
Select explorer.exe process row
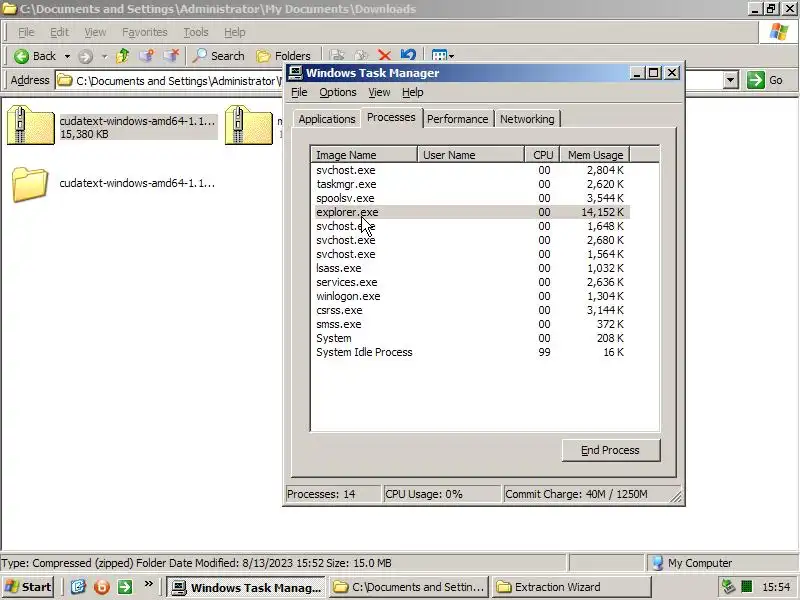470,212
